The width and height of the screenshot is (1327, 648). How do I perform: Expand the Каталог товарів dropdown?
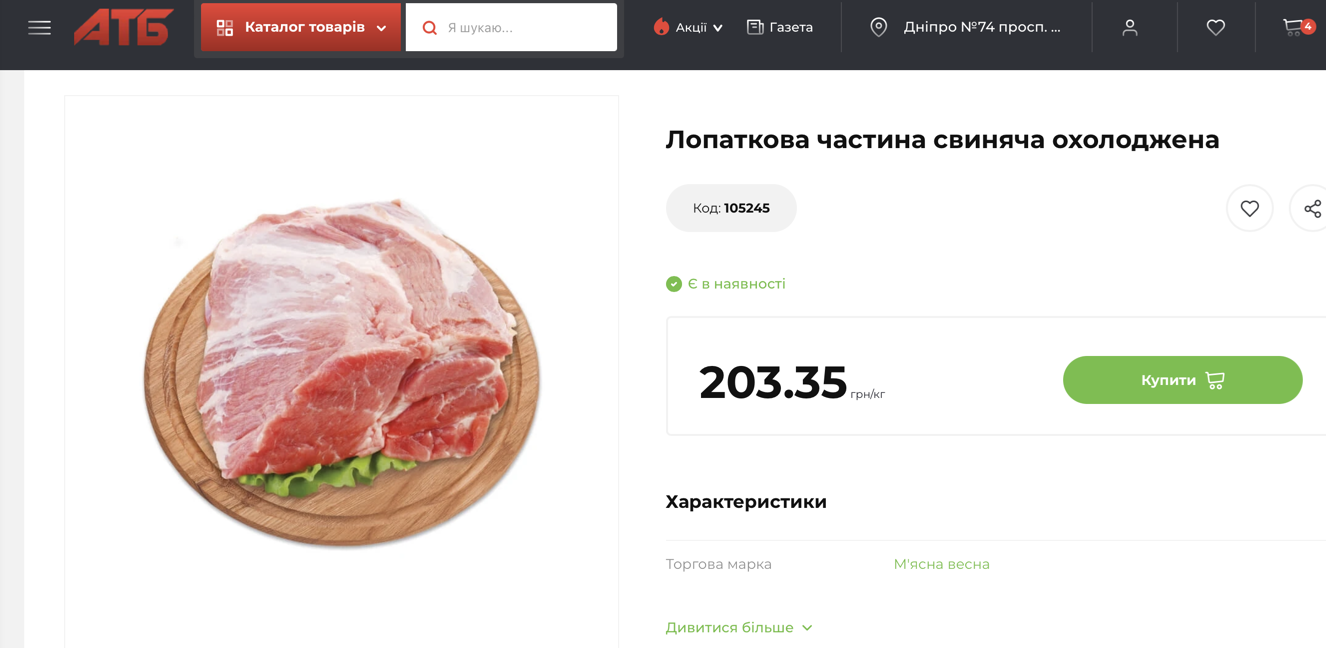[301, 27]
